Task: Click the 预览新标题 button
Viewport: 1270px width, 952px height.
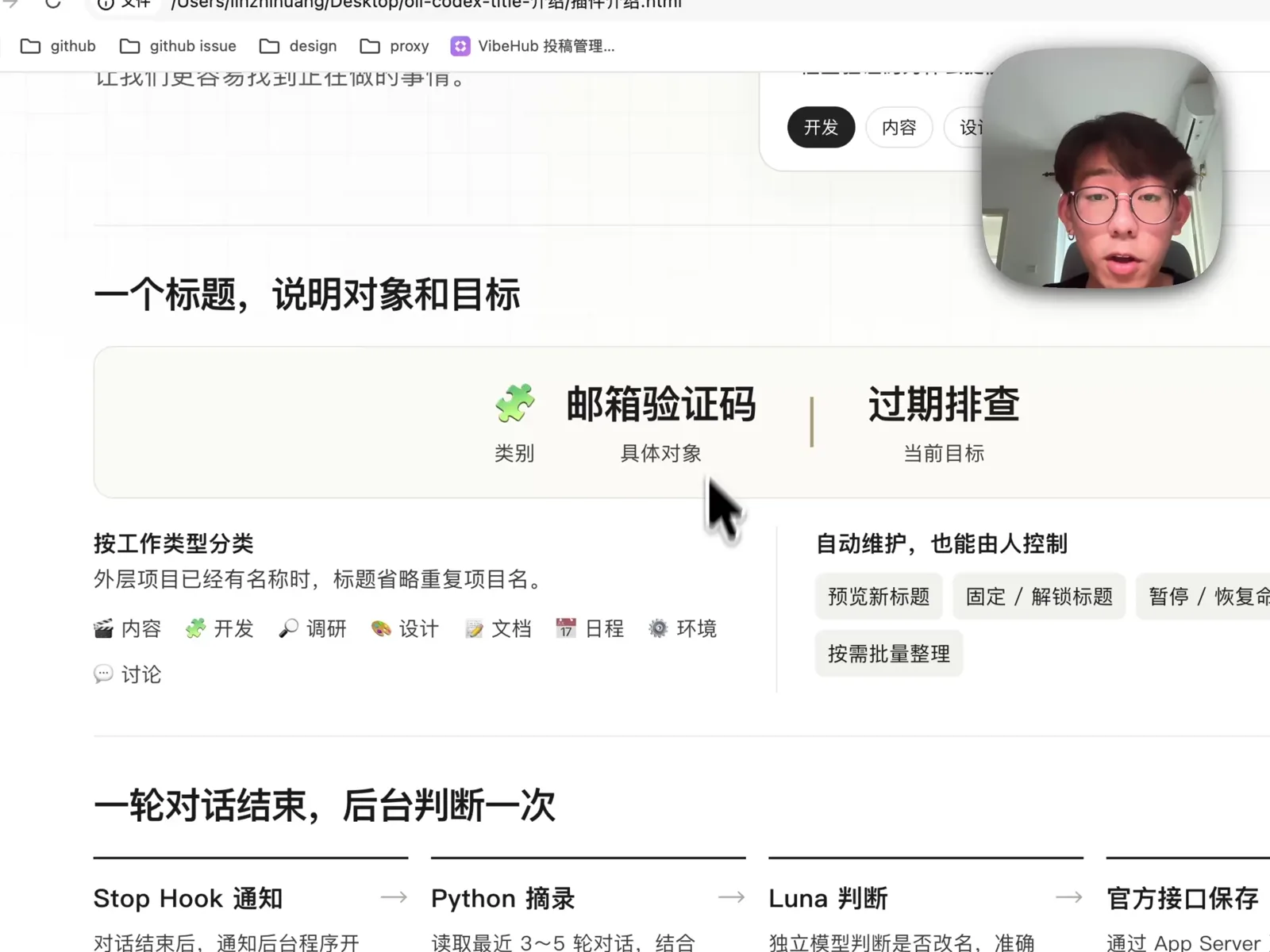Action: [879, 597]
